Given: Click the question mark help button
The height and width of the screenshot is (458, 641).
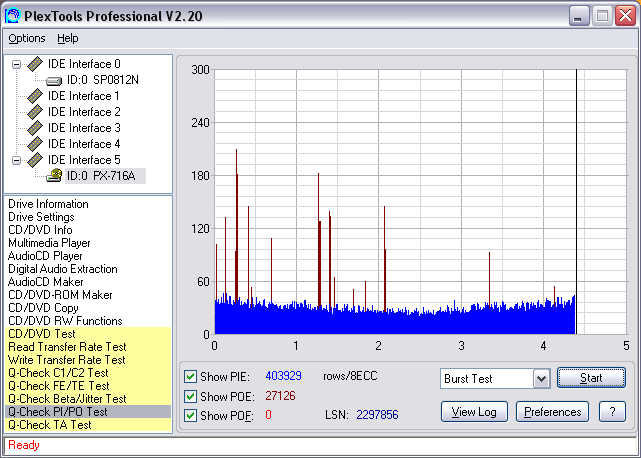Looking at the screenshot, I should [612, 412].
